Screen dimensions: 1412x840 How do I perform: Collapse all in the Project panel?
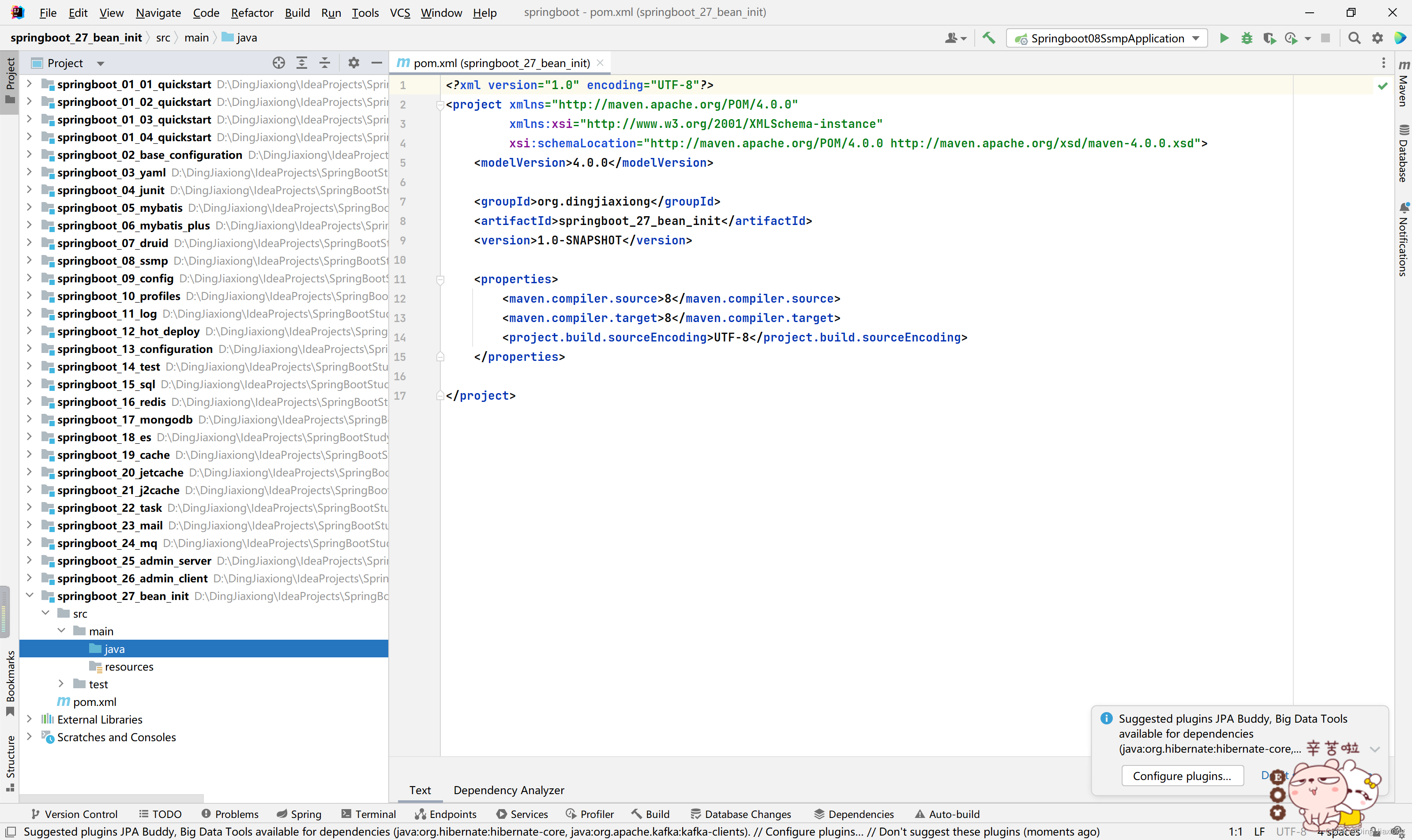pos(324,63)
